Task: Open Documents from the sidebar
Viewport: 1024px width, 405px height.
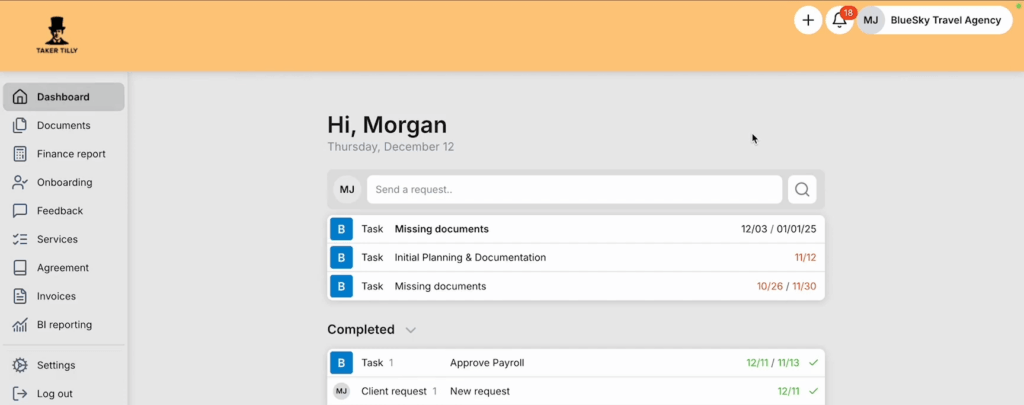Action: [x=63, y=126]
